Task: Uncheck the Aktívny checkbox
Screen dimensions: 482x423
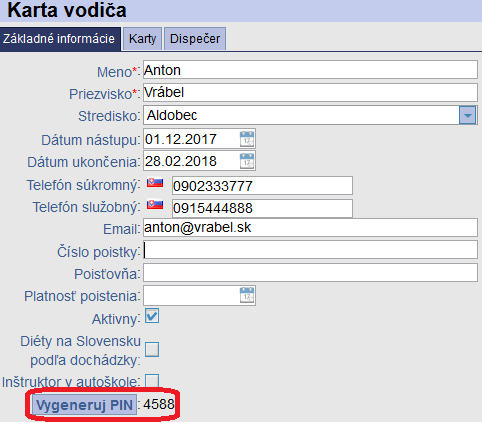Action: [x=152, y=316]
